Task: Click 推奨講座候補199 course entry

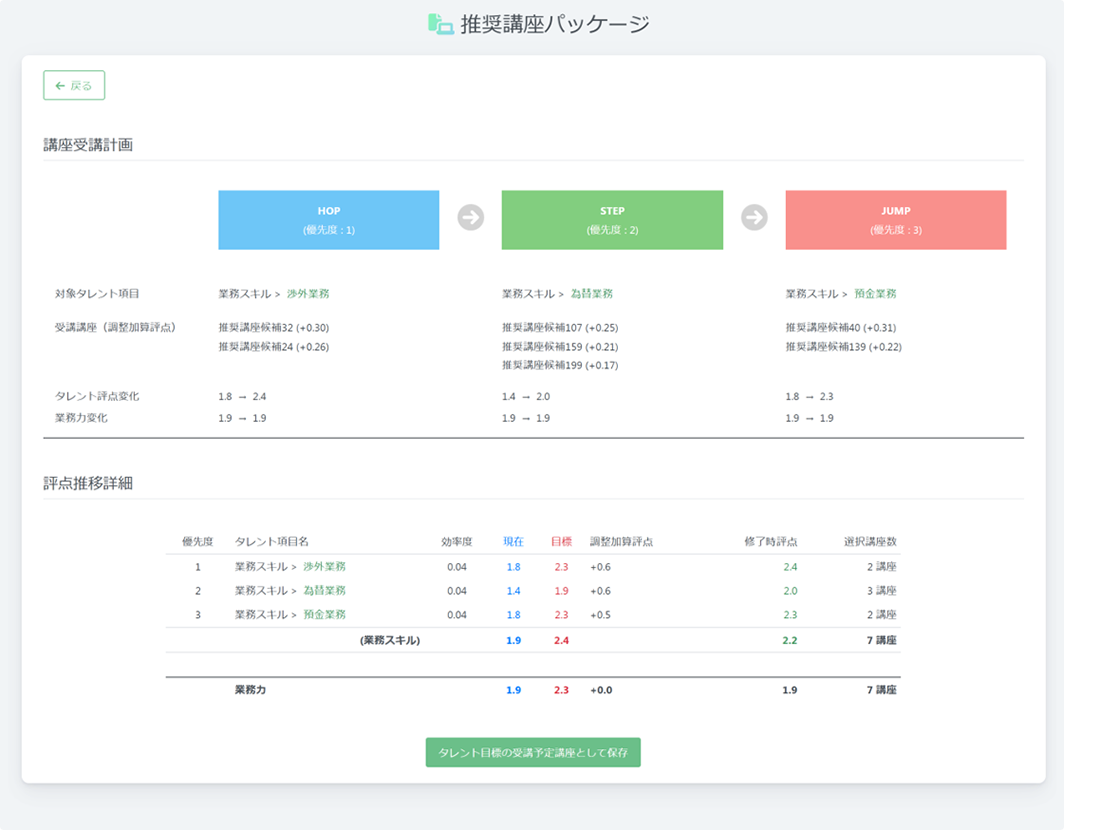Action: pyautogui.click(x=559, y=366)
